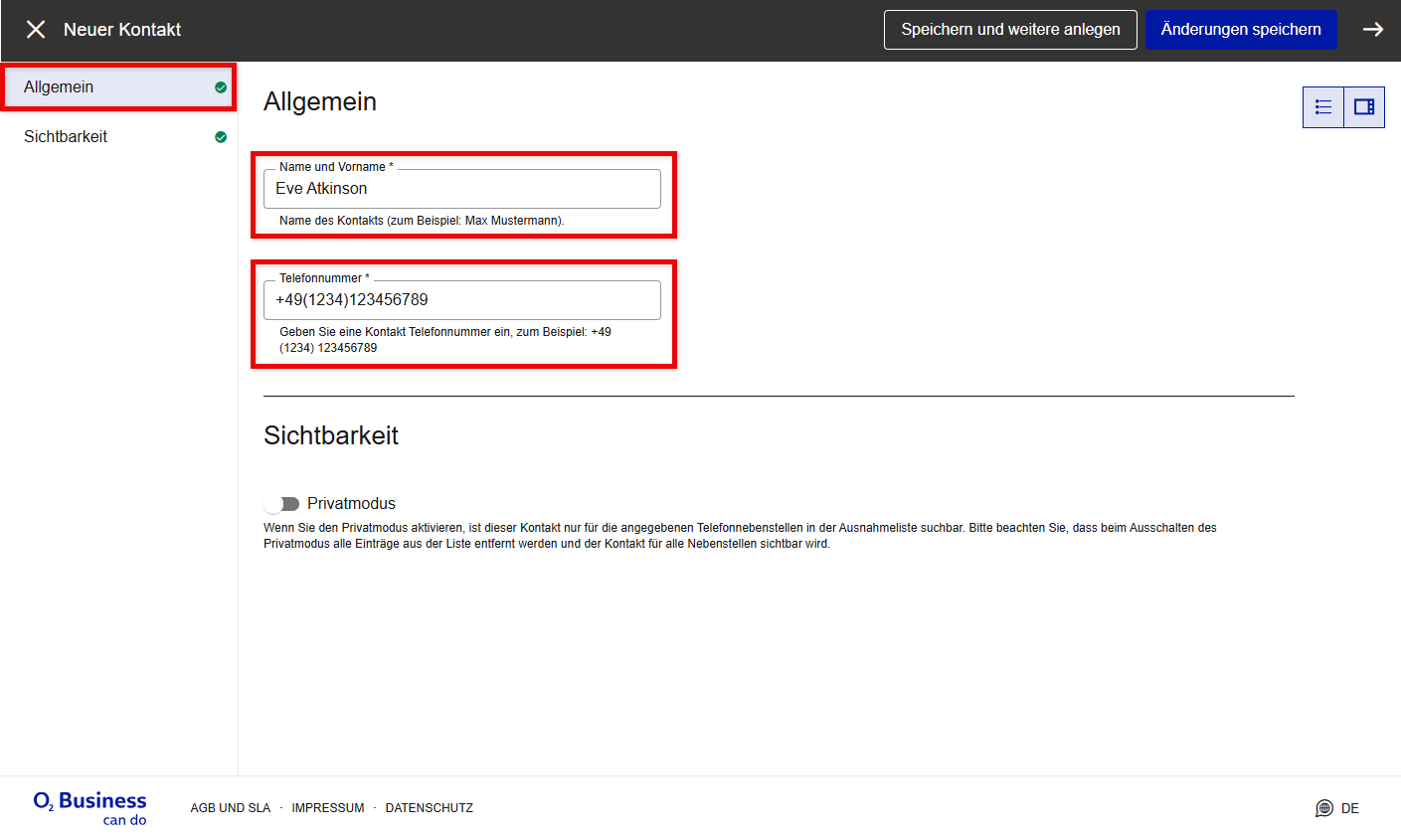This screenshot has width=1401, height=840.
Task: Click the right arrow icon in header
Action: pos(1372,30)
